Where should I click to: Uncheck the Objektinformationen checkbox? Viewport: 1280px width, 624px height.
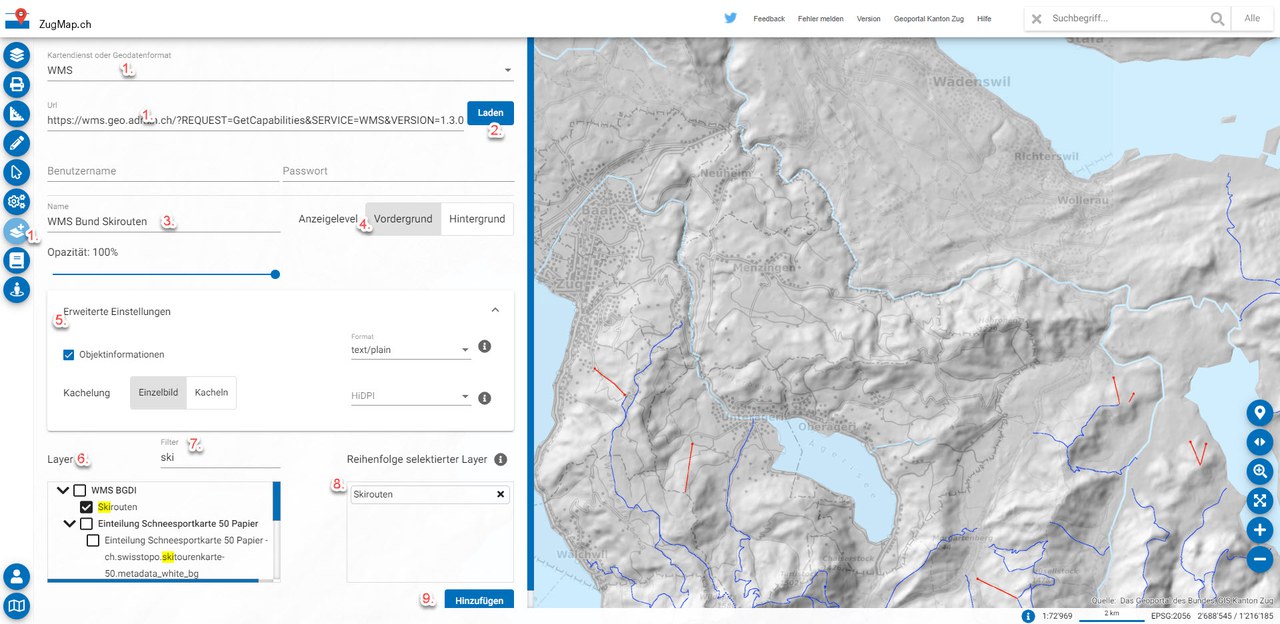[x=69, y=355]
